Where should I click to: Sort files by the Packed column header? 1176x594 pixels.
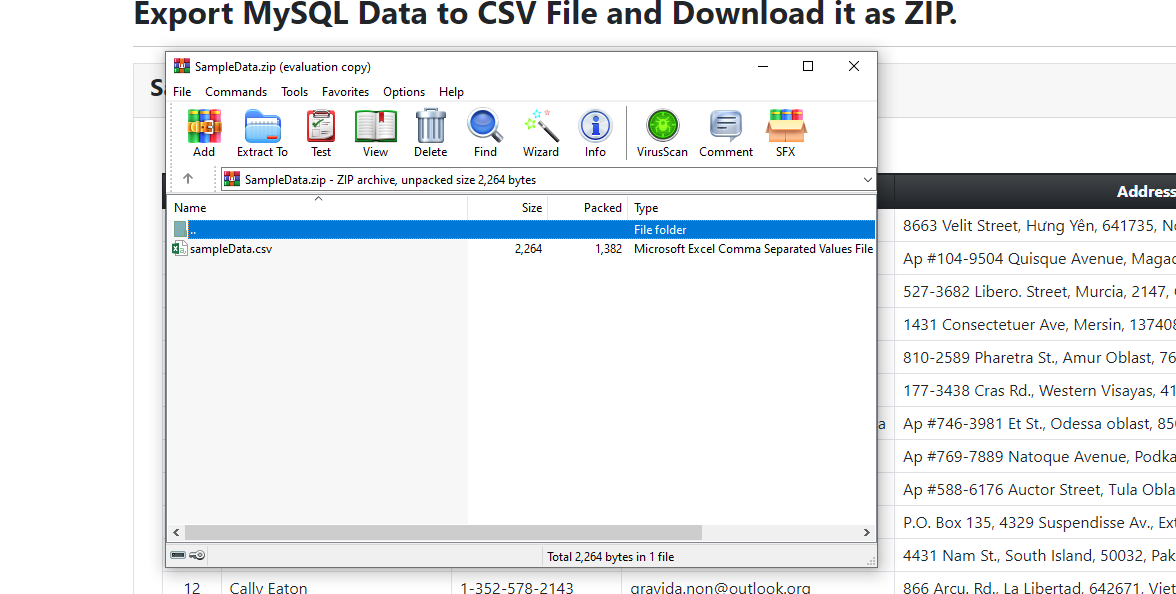click(x=588, y=208)
